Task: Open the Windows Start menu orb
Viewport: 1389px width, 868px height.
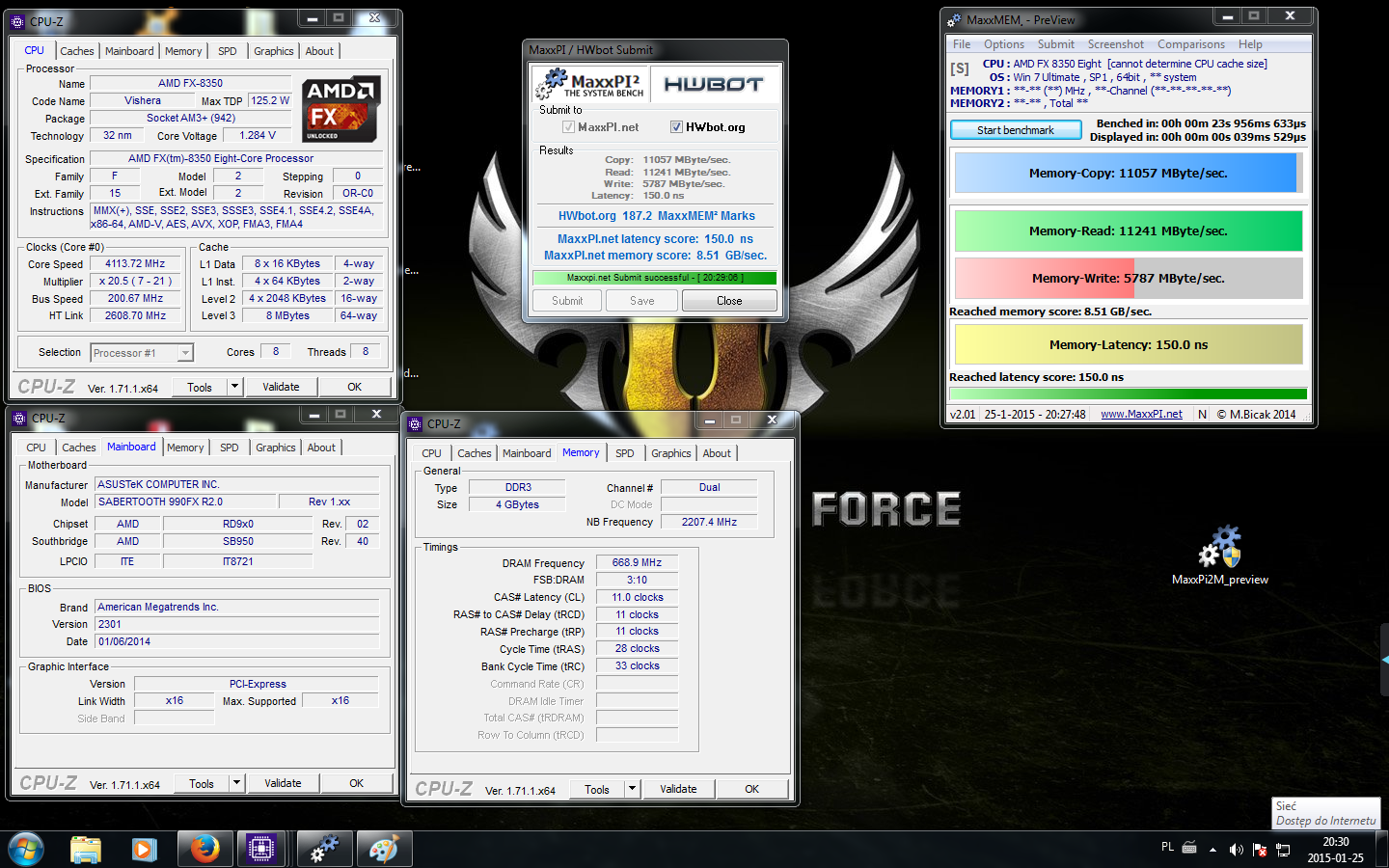Action: tap(26, 849)
